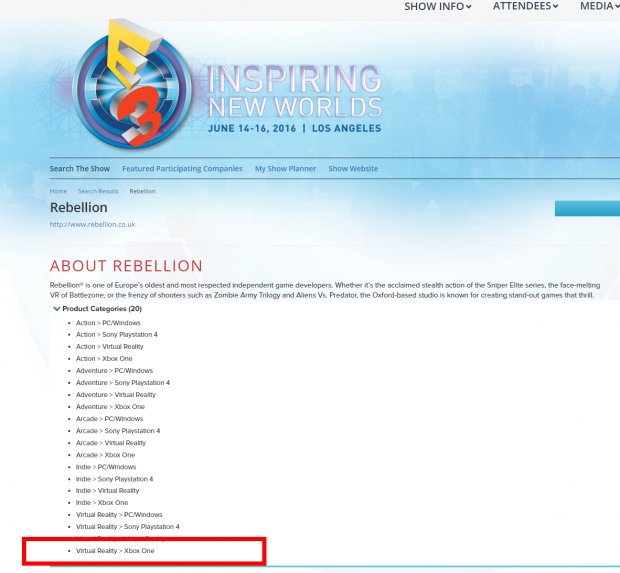
Task: Select Arcade > Xbox One category
Action: (106, 455)
